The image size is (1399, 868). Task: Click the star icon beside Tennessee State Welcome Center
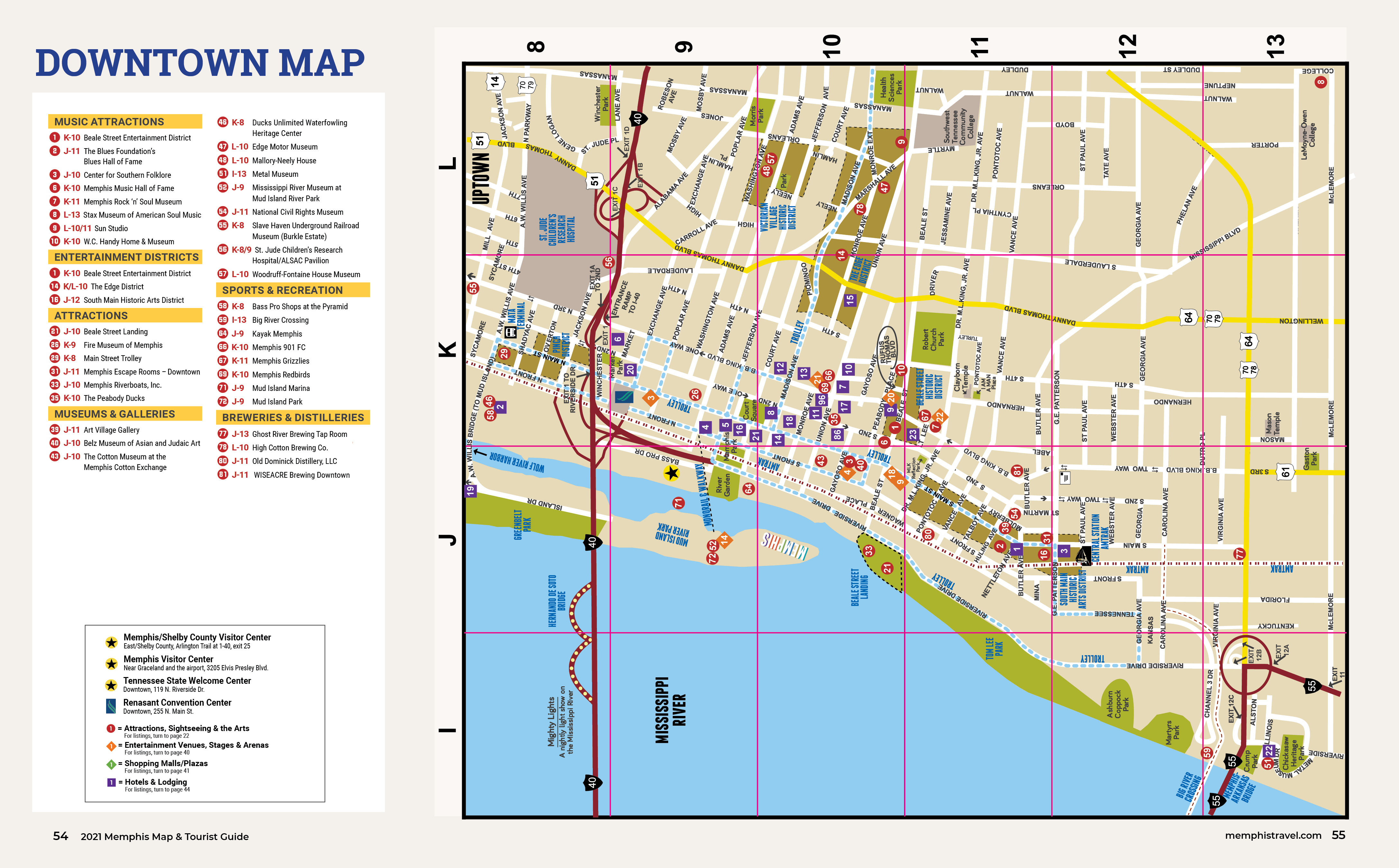click(111, 685)
